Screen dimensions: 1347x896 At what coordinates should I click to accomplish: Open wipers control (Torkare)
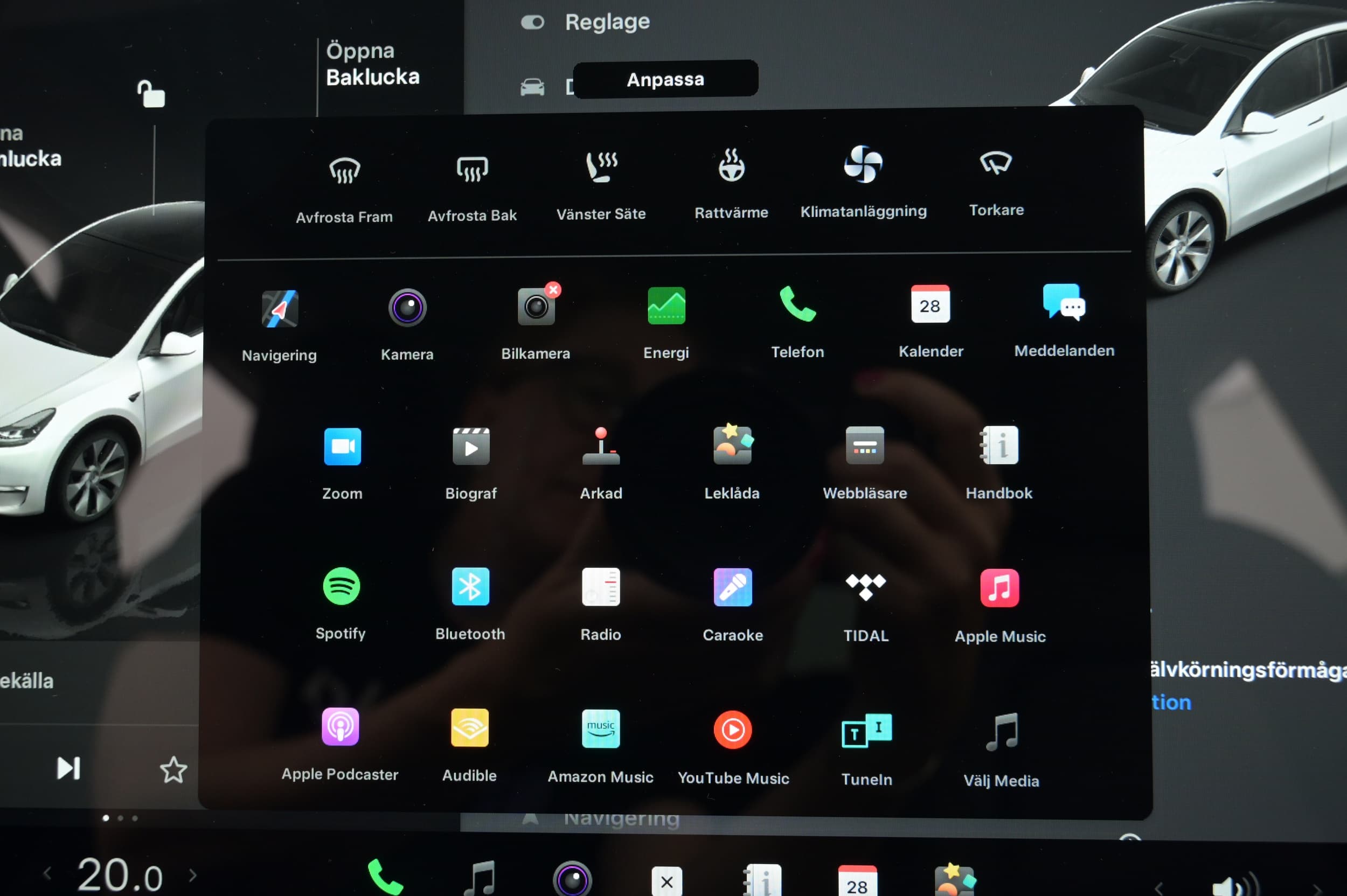tap(996, 184)
